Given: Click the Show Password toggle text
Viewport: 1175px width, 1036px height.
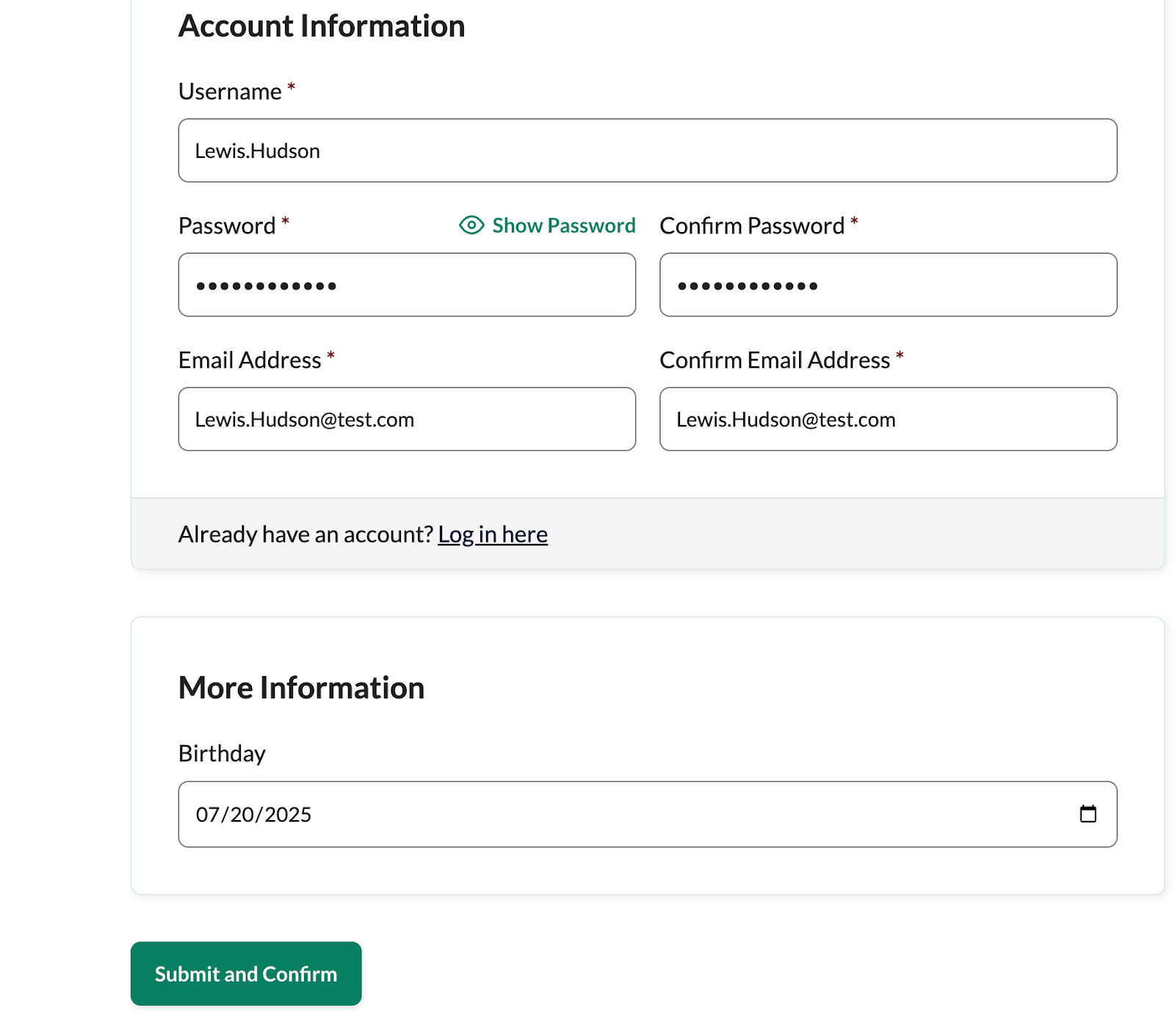Looking at the screenshot, I should pyautogui.click(x=563, y=225).
